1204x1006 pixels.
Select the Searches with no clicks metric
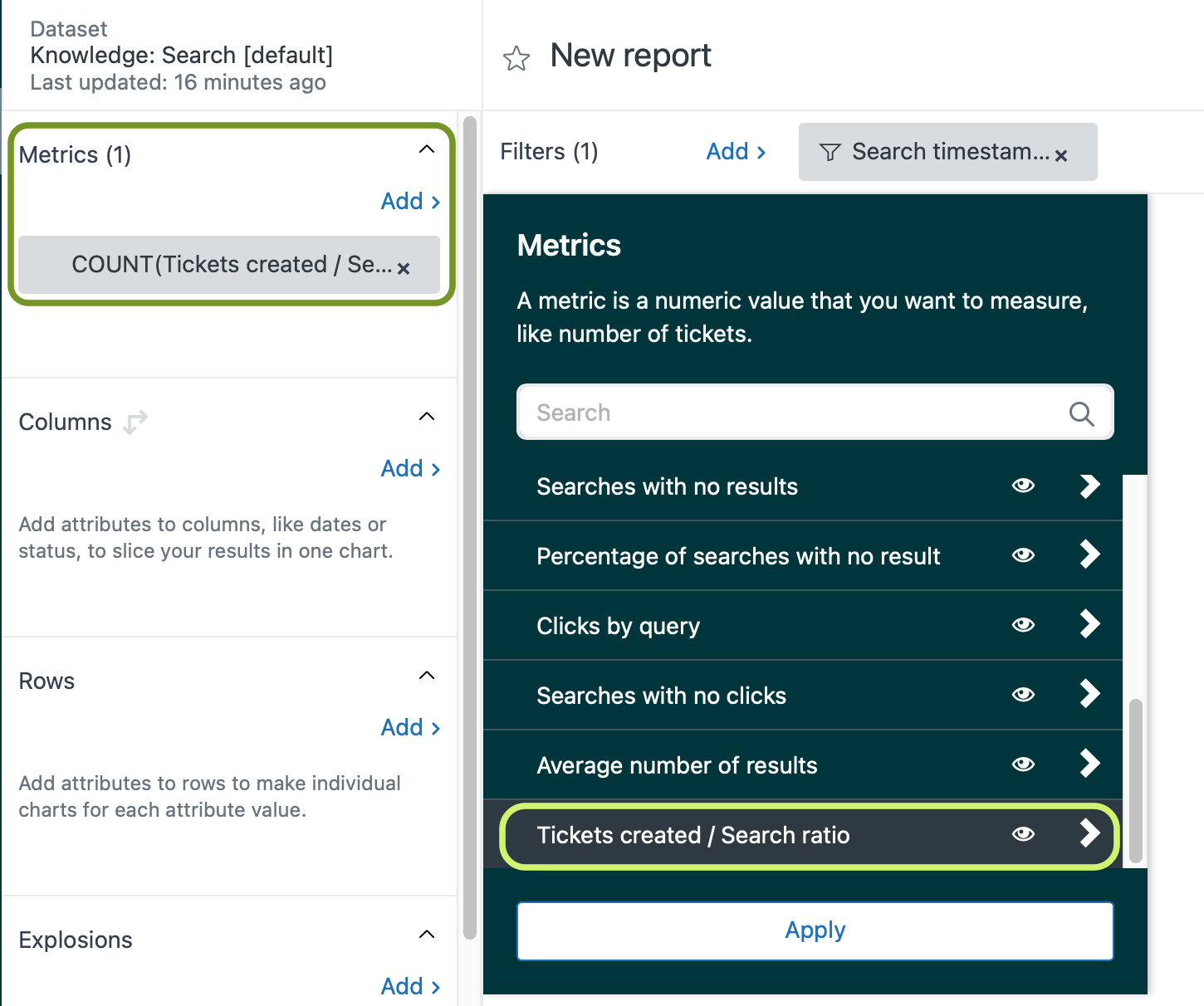[661, 696]
